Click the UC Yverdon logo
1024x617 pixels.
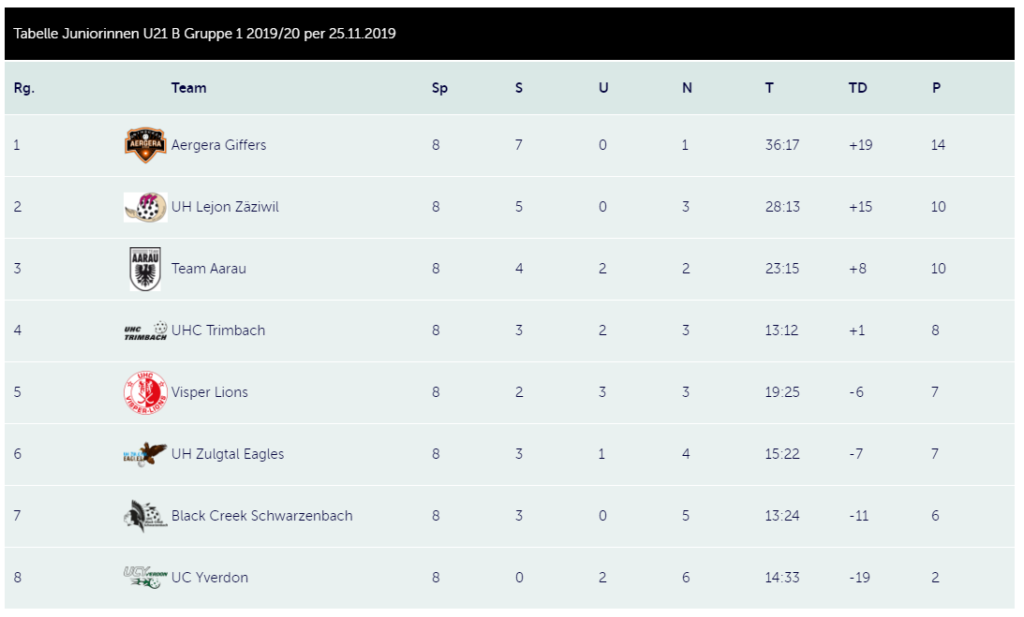pyautogui.click(x=145, y=577)
